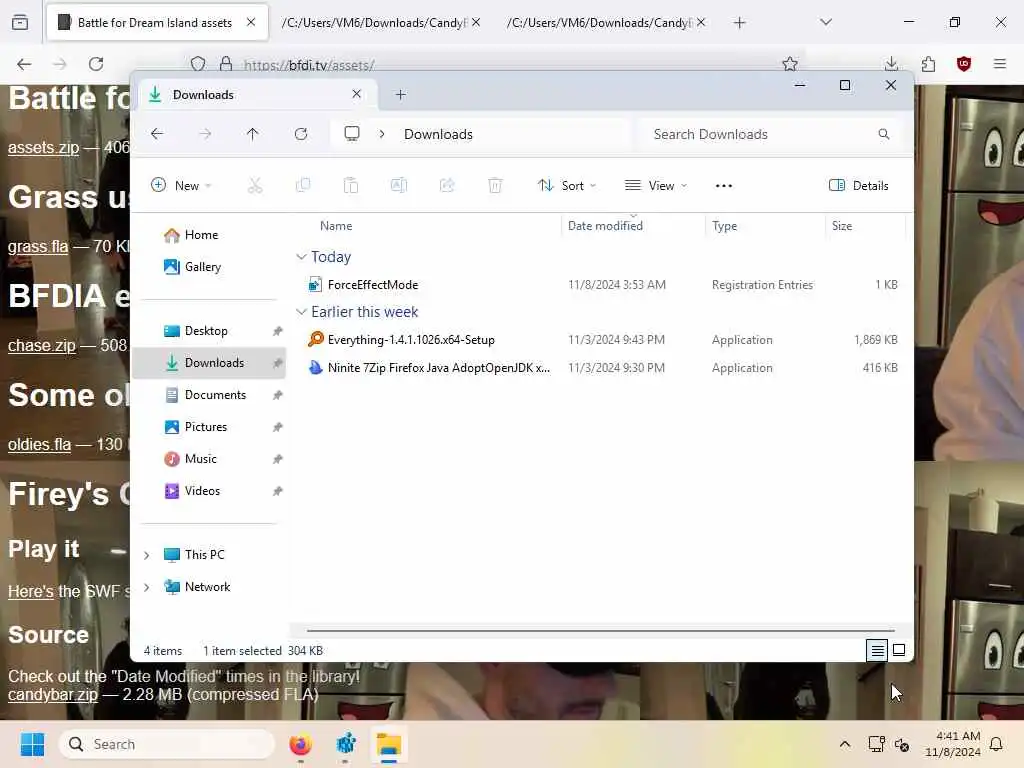Collapse the Today group
This screenshot has height=768, width=1024.
301,257
